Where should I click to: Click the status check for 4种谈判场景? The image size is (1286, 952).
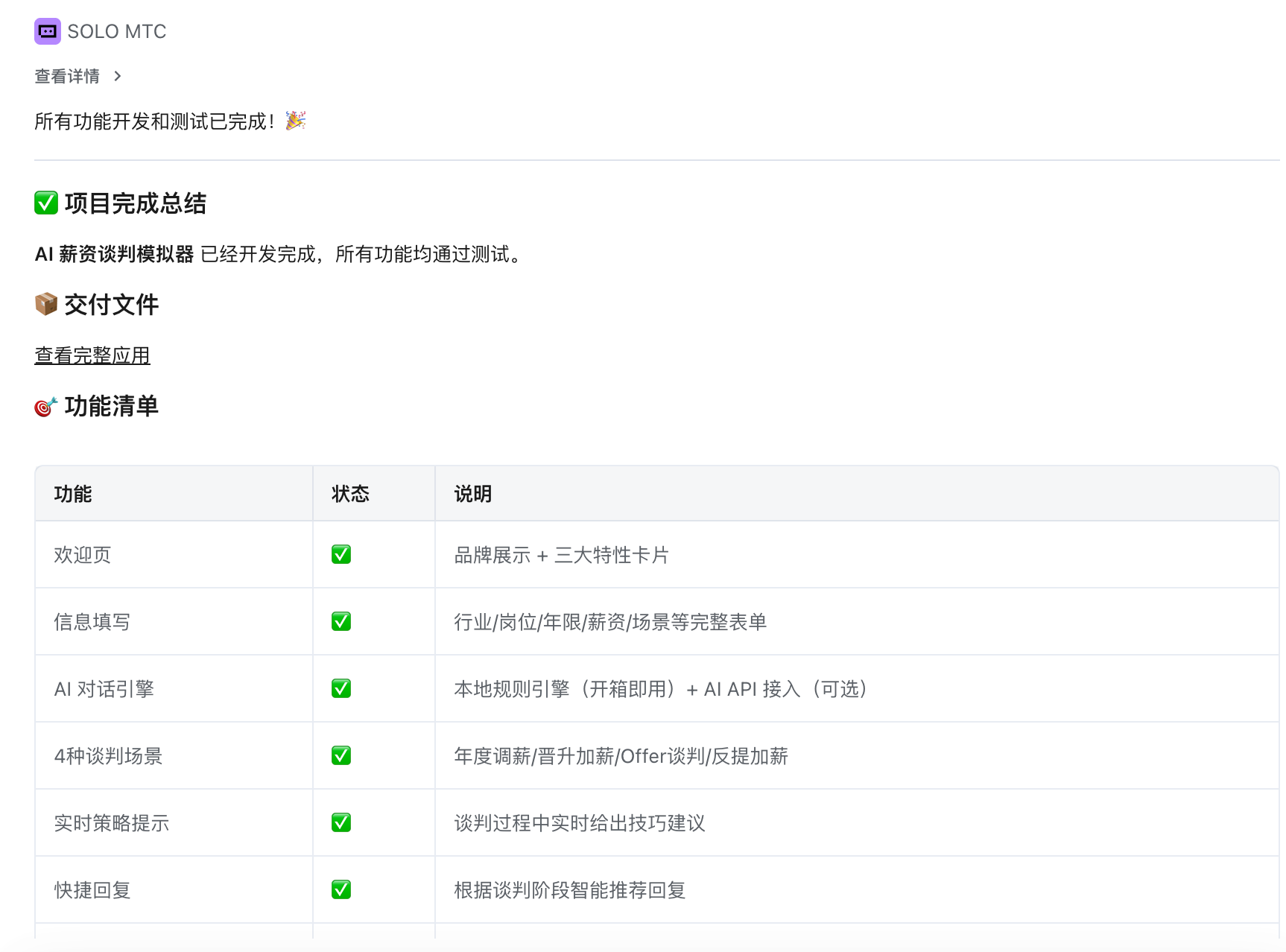341,756
